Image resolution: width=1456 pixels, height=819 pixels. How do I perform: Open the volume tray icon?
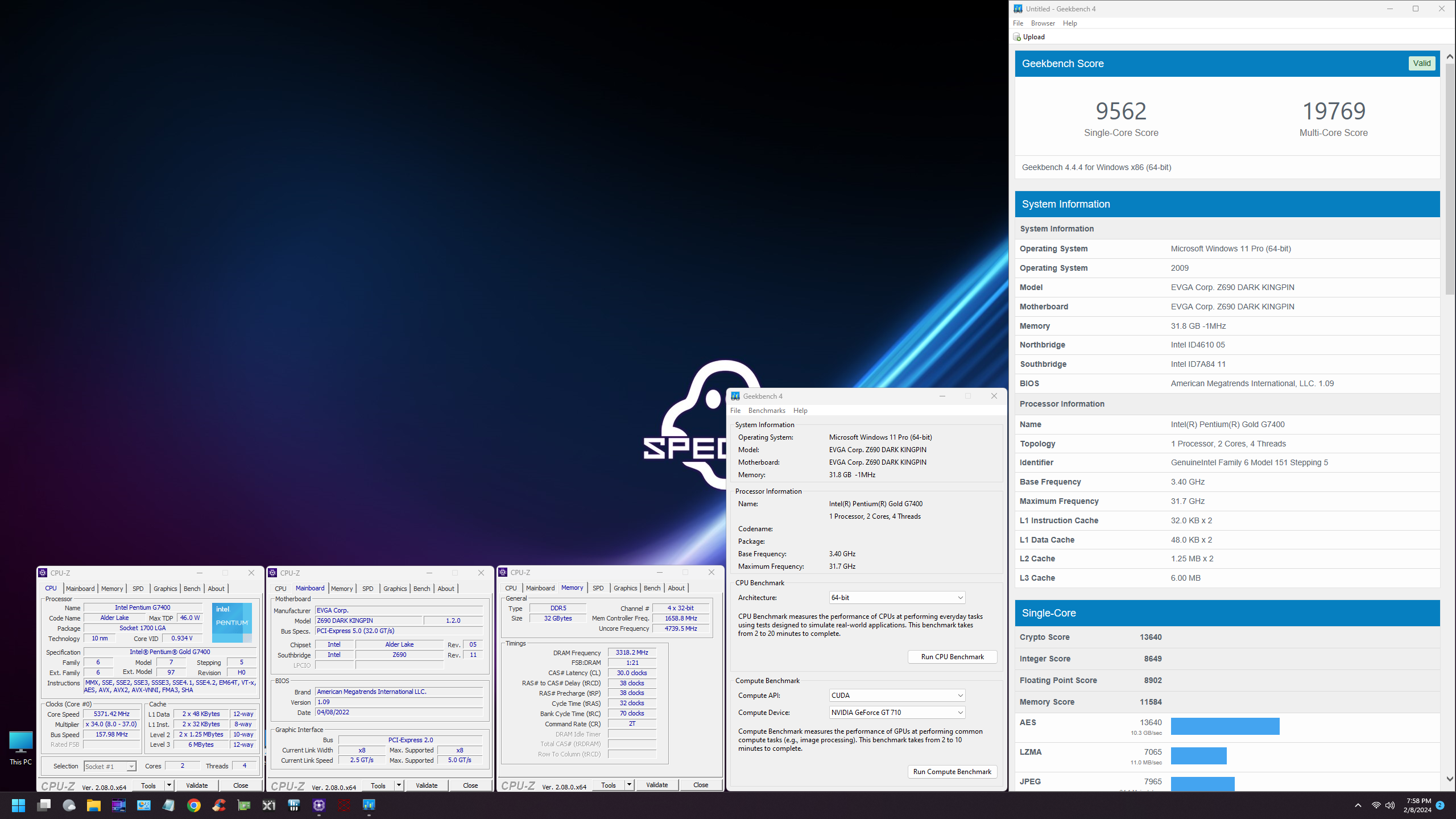tap(1390, 805)
